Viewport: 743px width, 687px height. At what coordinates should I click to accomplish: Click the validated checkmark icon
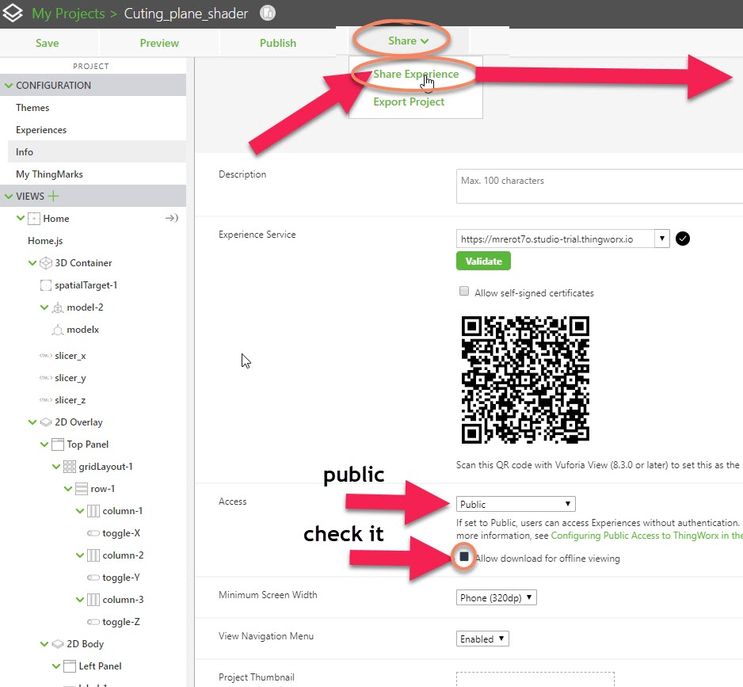(x=682, y=238)
